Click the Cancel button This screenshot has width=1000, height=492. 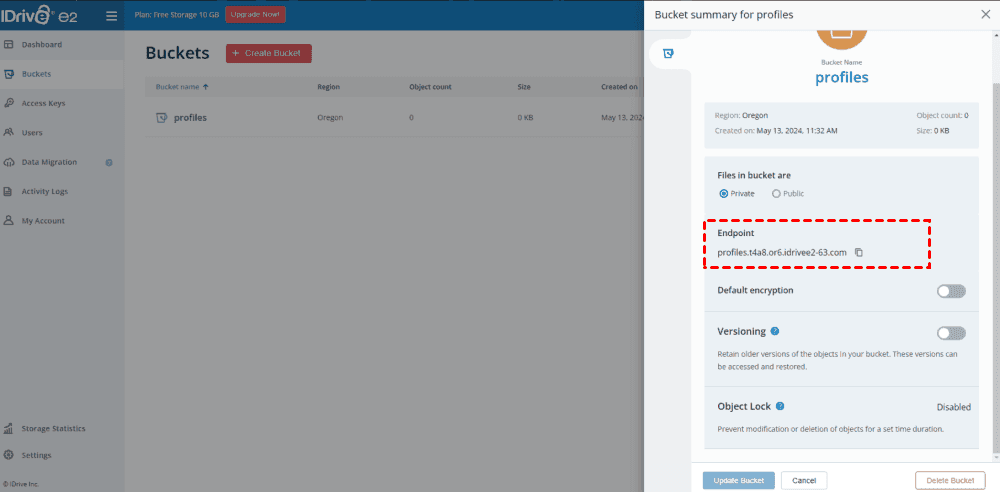coord(804,480)
